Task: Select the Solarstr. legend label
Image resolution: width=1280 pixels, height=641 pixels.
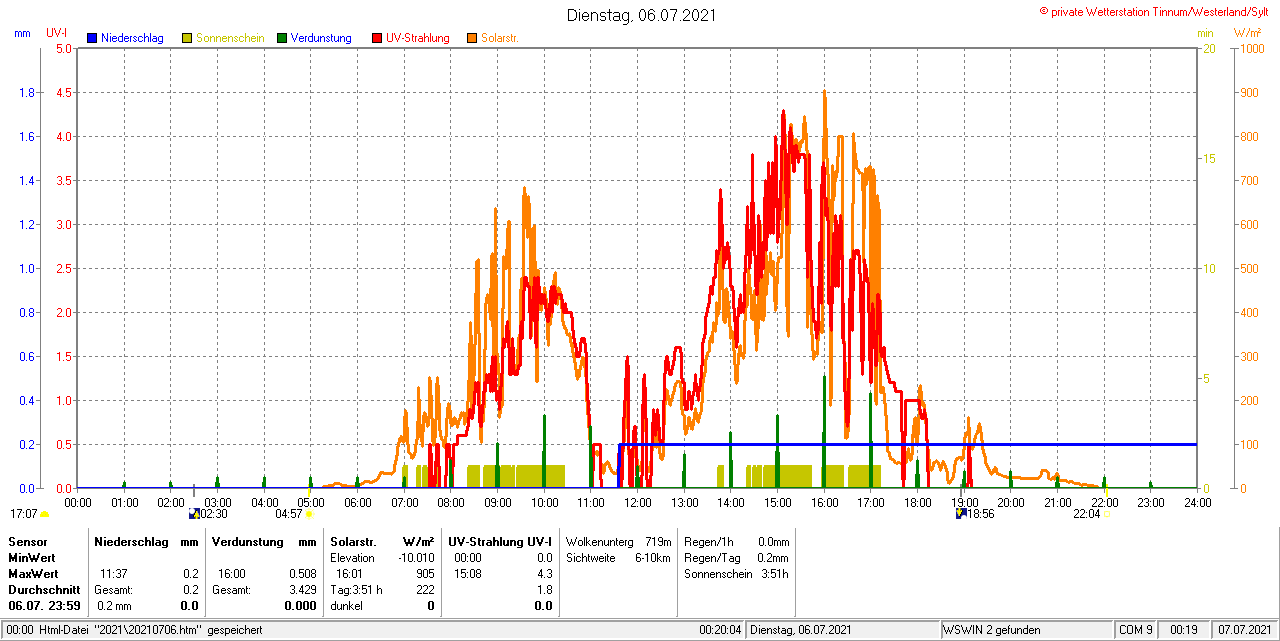Action: pos(500,38)
